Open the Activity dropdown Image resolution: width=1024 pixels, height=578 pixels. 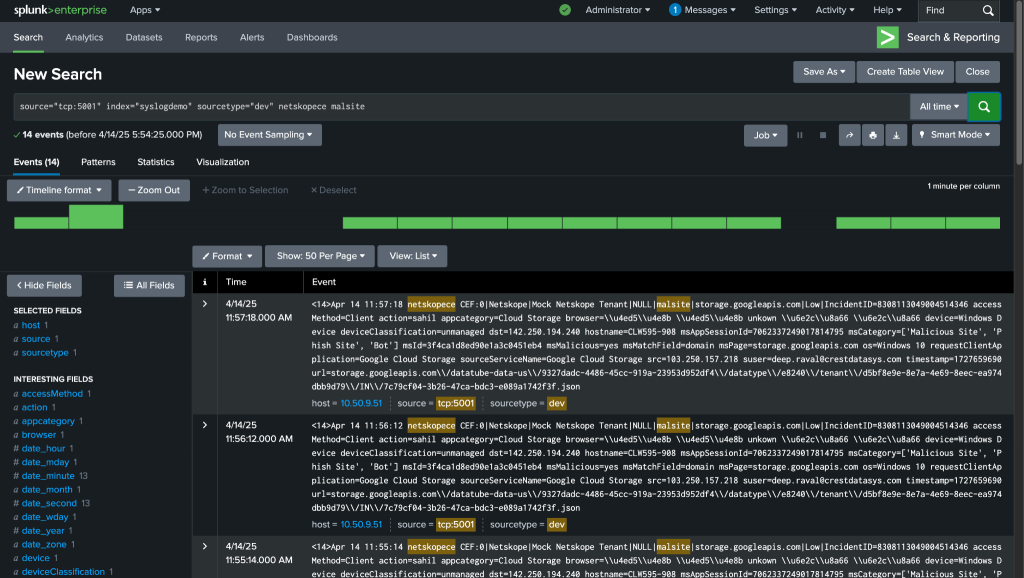point(835,10)
